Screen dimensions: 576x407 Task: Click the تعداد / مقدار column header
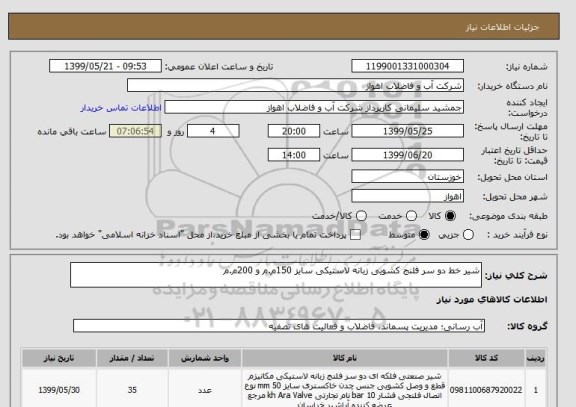click(x=132, y=358)
